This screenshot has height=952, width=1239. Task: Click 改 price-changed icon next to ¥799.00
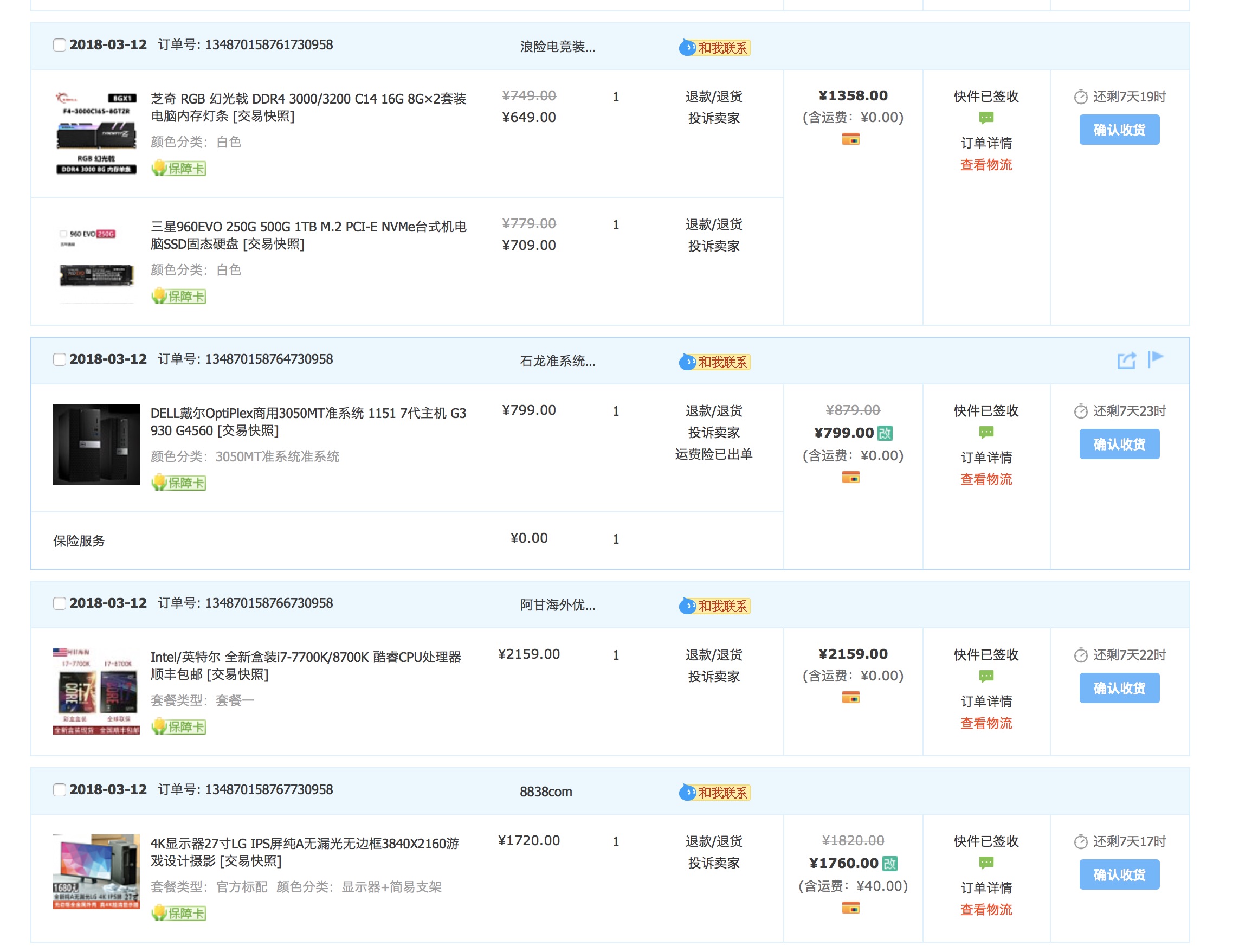click(885, 433)
